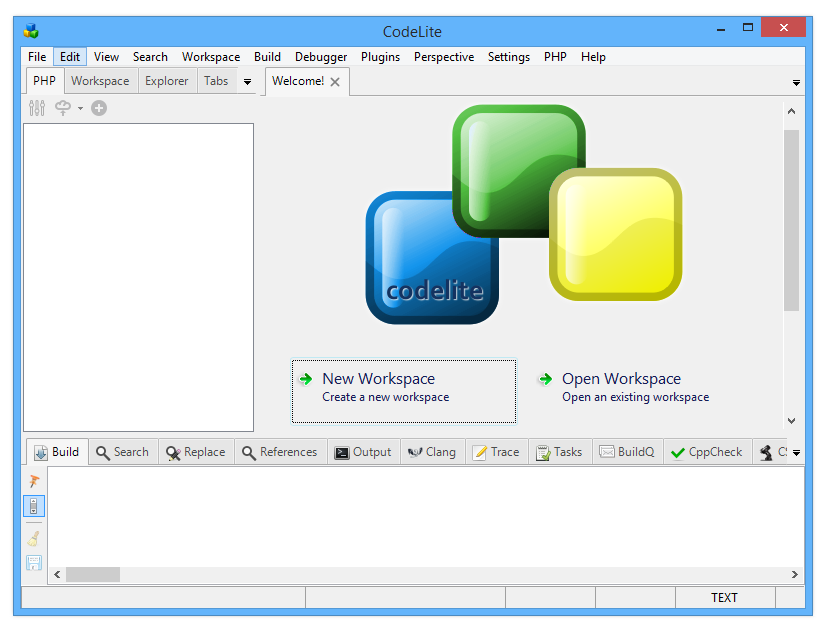Screen dimensions: 838x626
Task: Click the cloud upload icon in PHP panel
Action: tap(64, 108)
